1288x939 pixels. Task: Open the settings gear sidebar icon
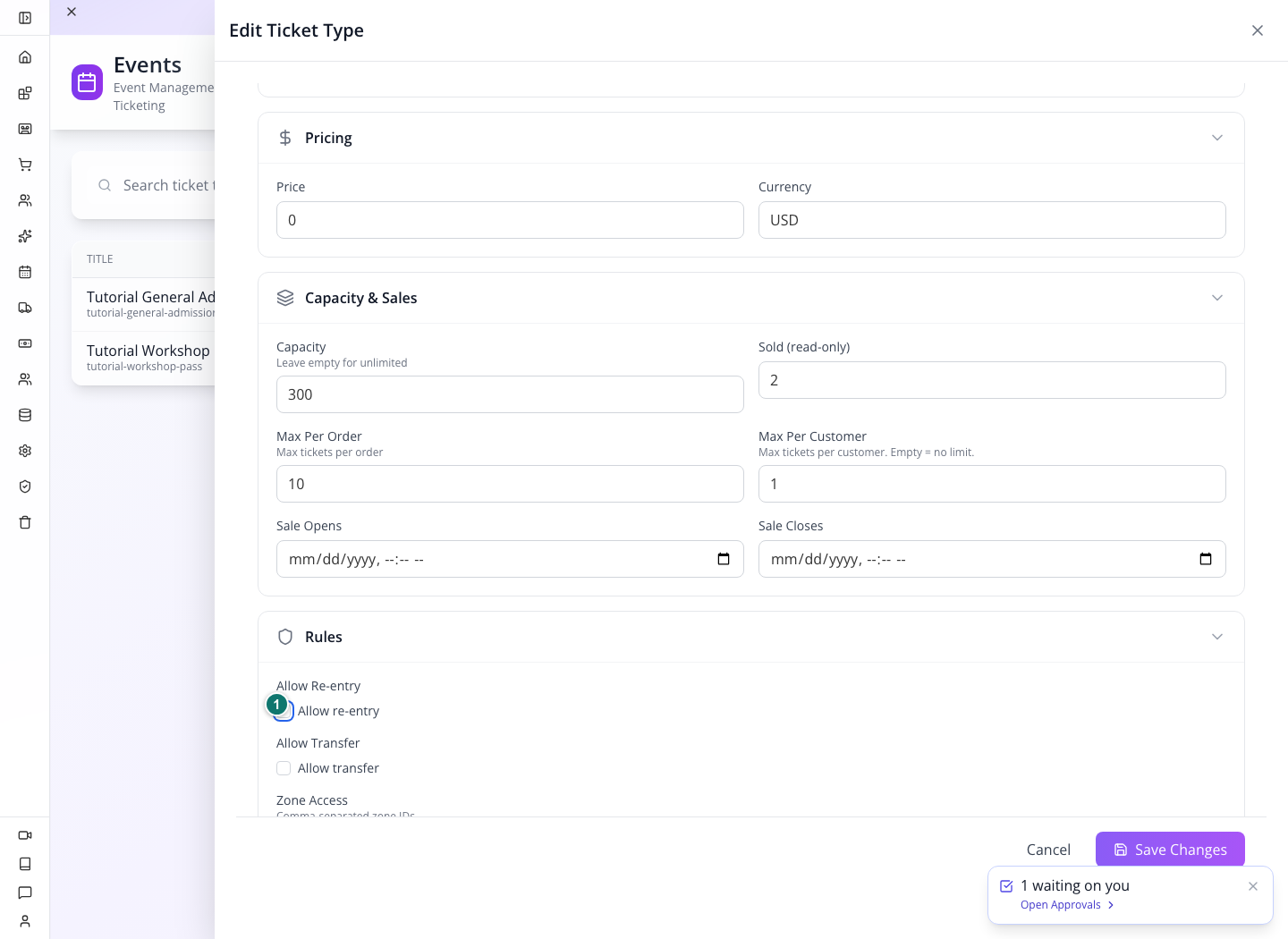click(x=25, y=451)
